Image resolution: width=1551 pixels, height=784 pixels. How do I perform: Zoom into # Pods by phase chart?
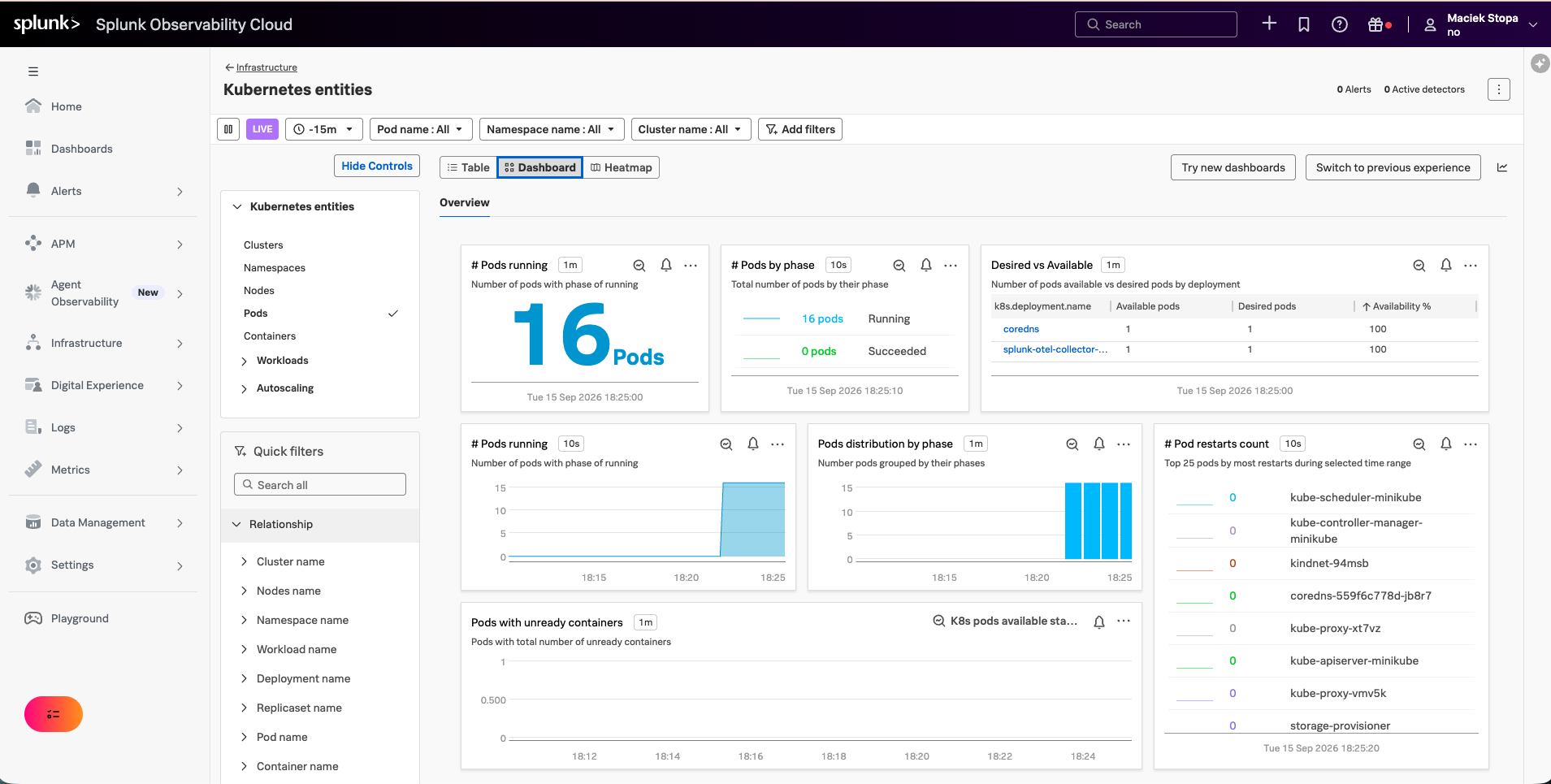tap(899, 266)
